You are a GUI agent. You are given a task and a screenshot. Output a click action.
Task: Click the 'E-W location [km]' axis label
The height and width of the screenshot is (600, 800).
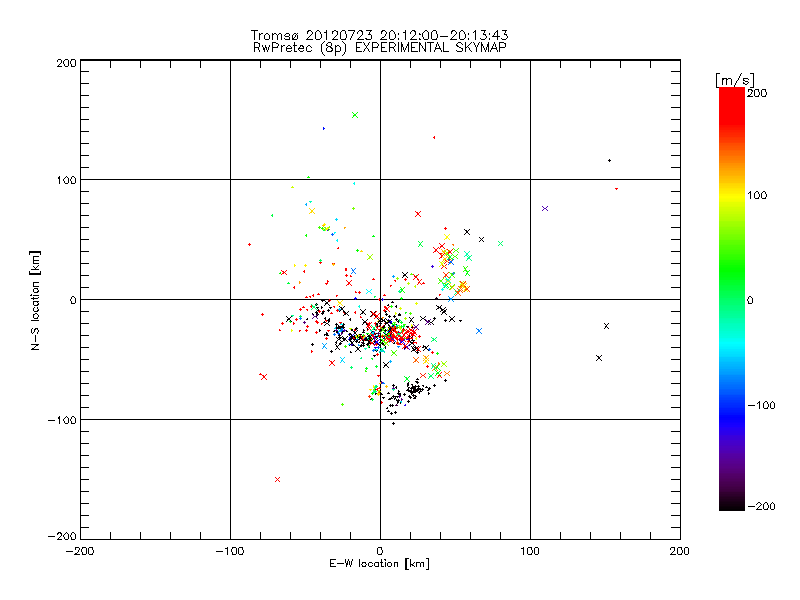pos(379,563)
